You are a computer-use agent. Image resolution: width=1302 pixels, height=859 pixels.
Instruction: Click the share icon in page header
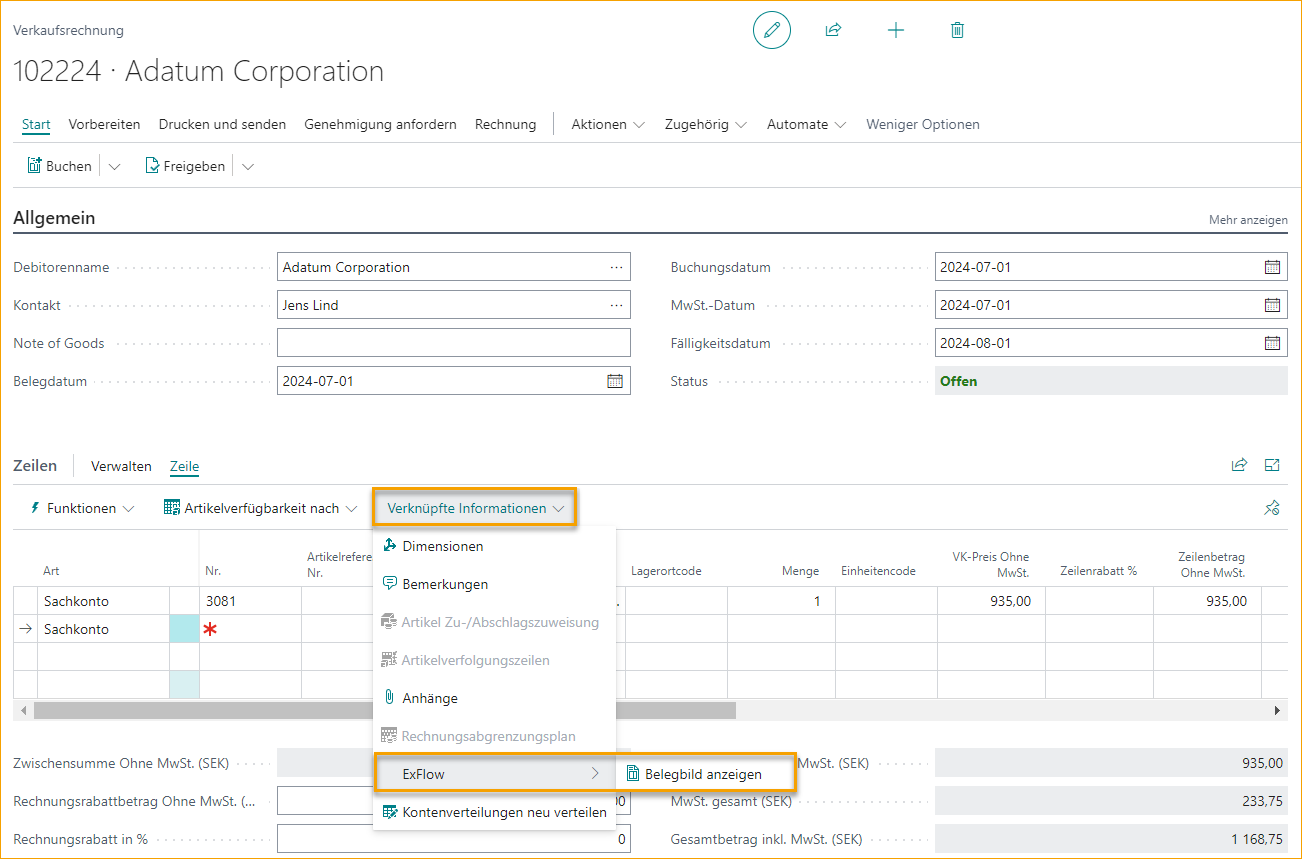pos(833,30)
